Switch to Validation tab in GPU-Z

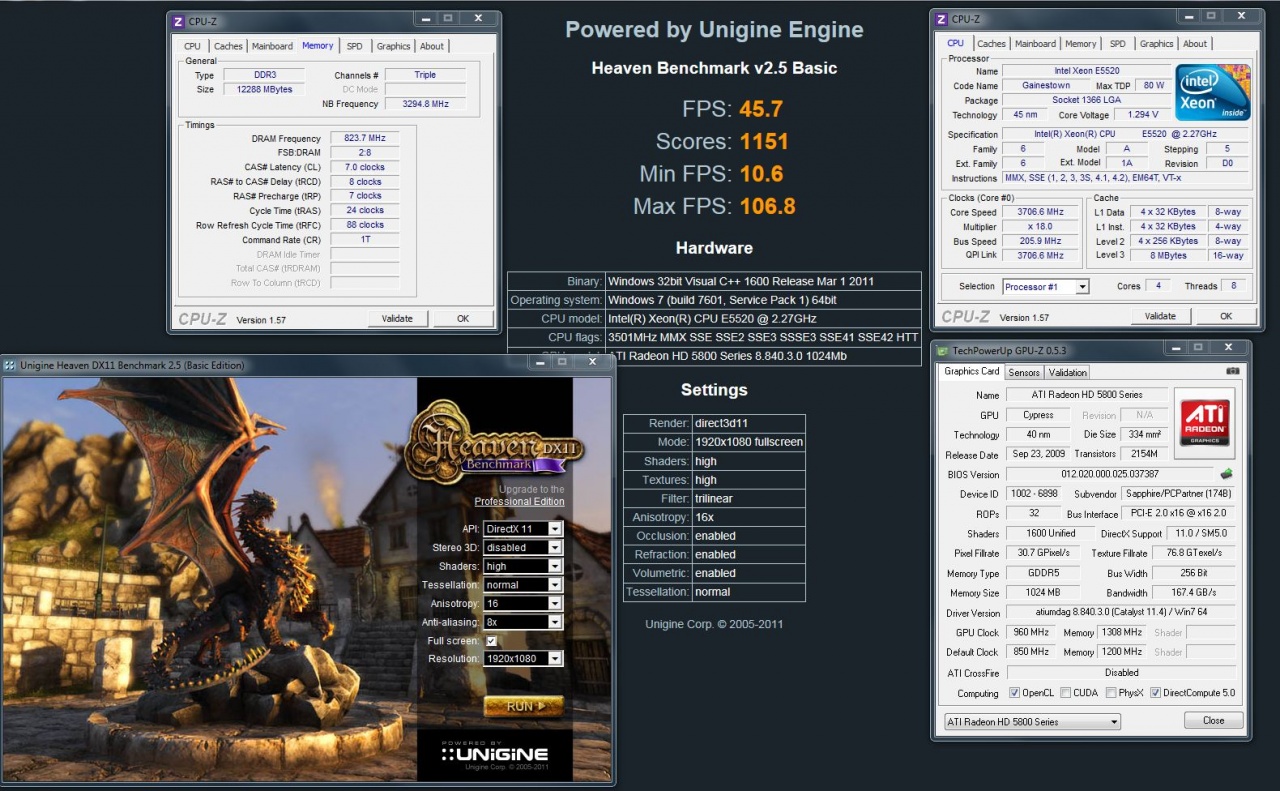[1067, 372]
